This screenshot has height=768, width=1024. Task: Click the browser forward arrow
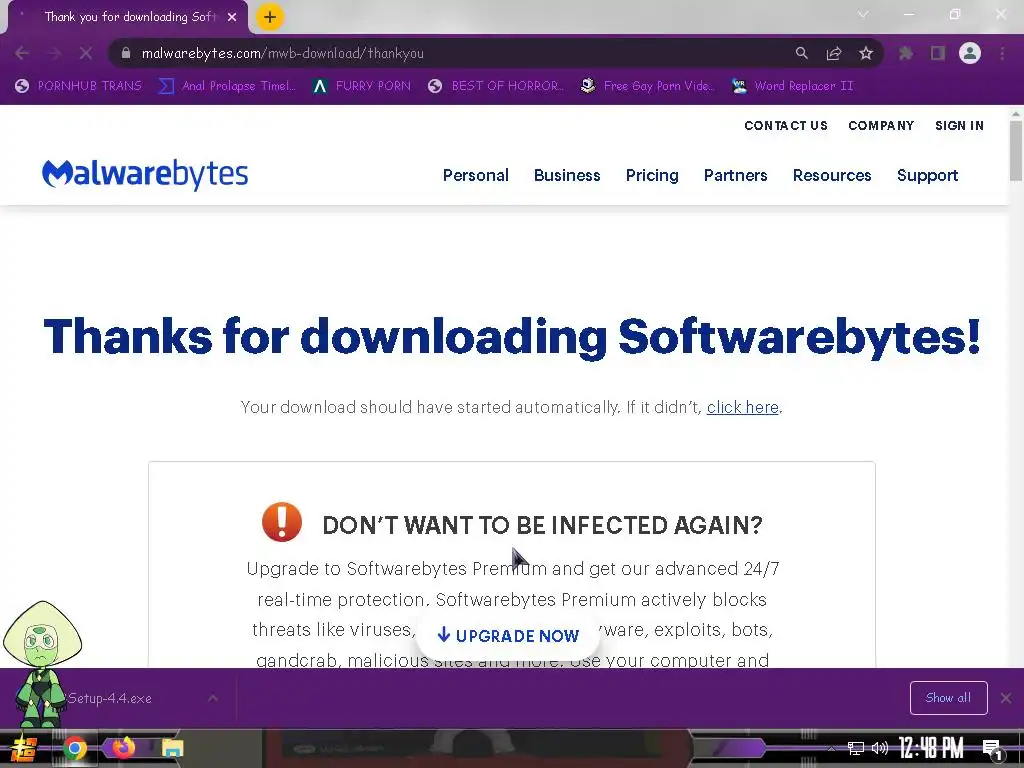point(54,53)
